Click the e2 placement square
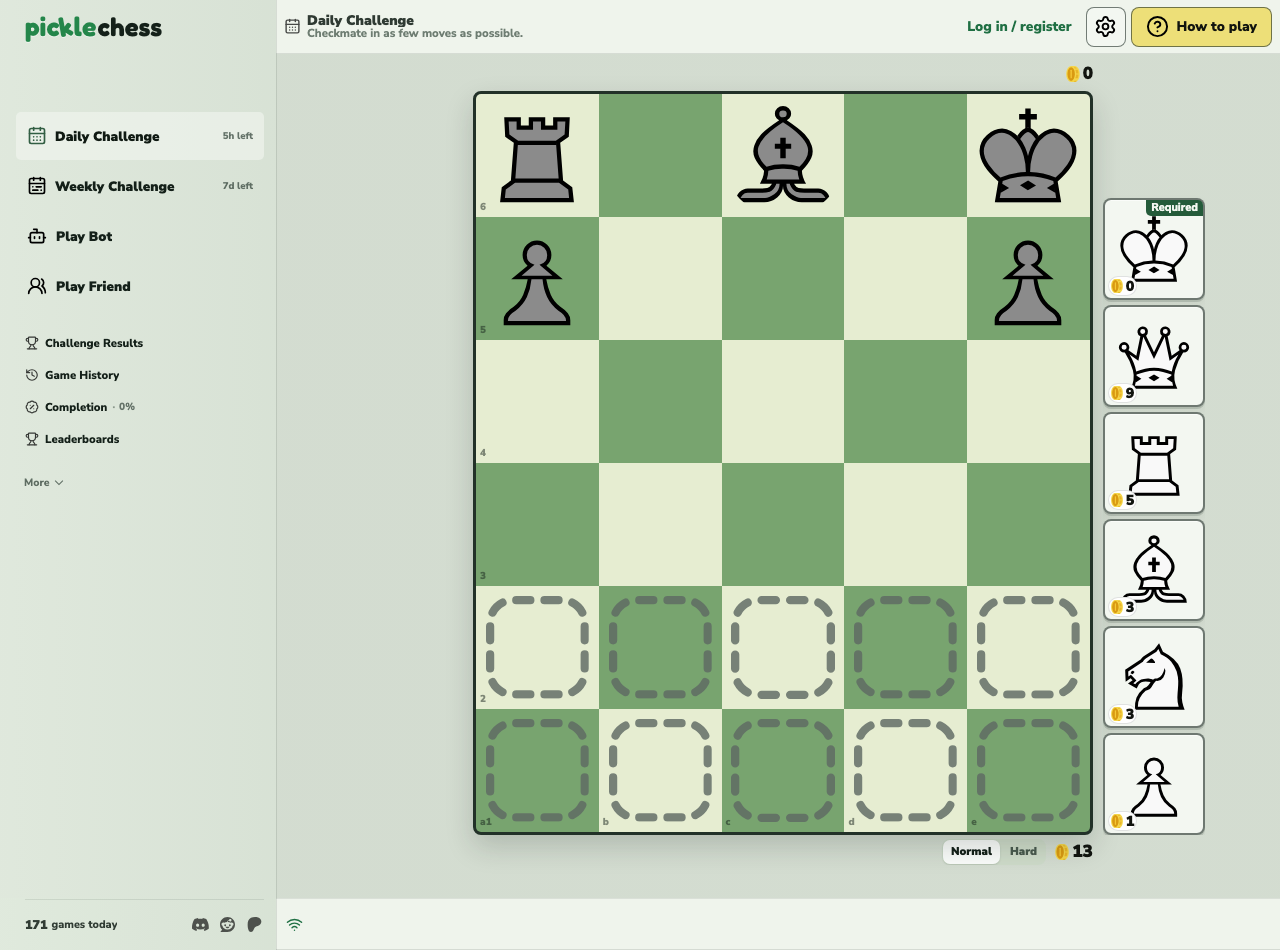The image size is (1280, 950). [x=1028, y=648]
